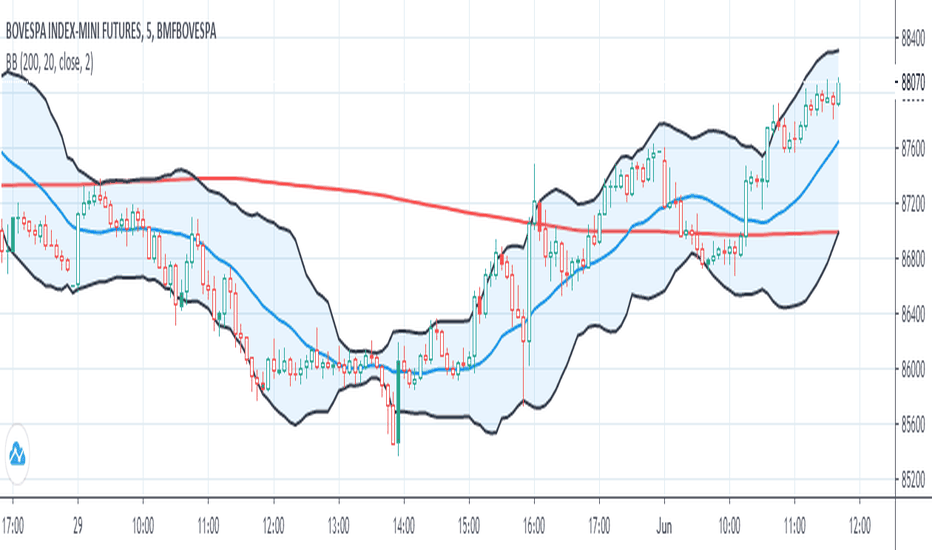The image size is (932, 550).
Task: Select the 88400 price axis label
Action: 913,40
